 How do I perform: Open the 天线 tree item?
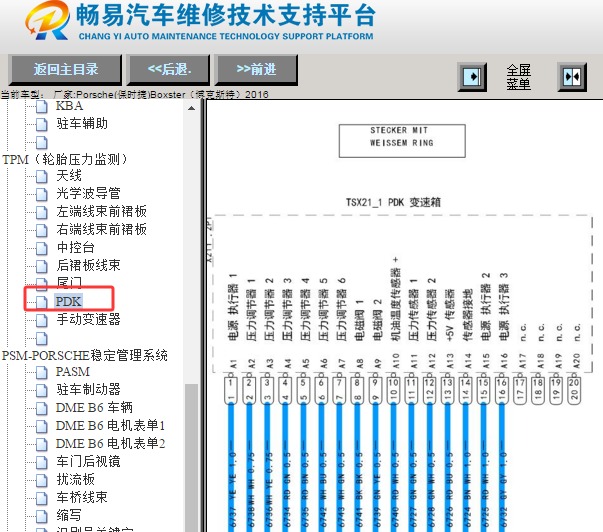[x=69, y=176]
